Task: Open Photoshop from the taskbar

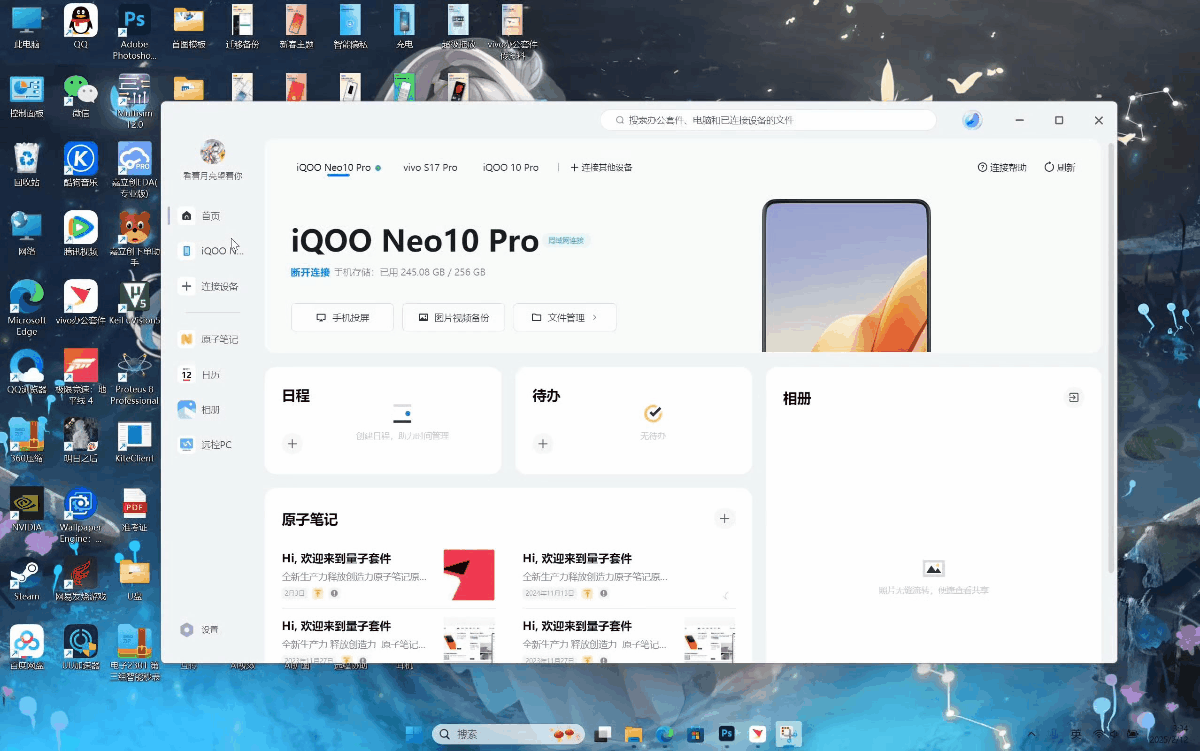Action: (727, 735)
